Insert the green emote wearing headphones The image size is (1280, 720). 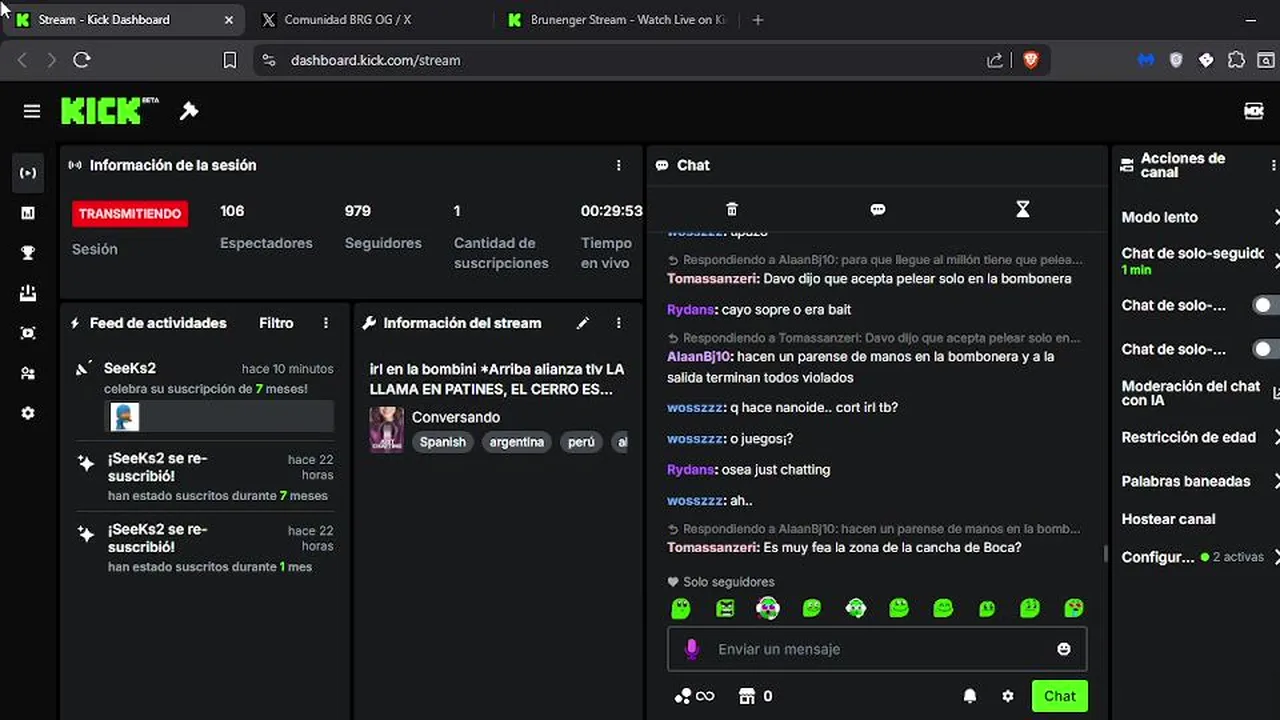pos(855,607)
